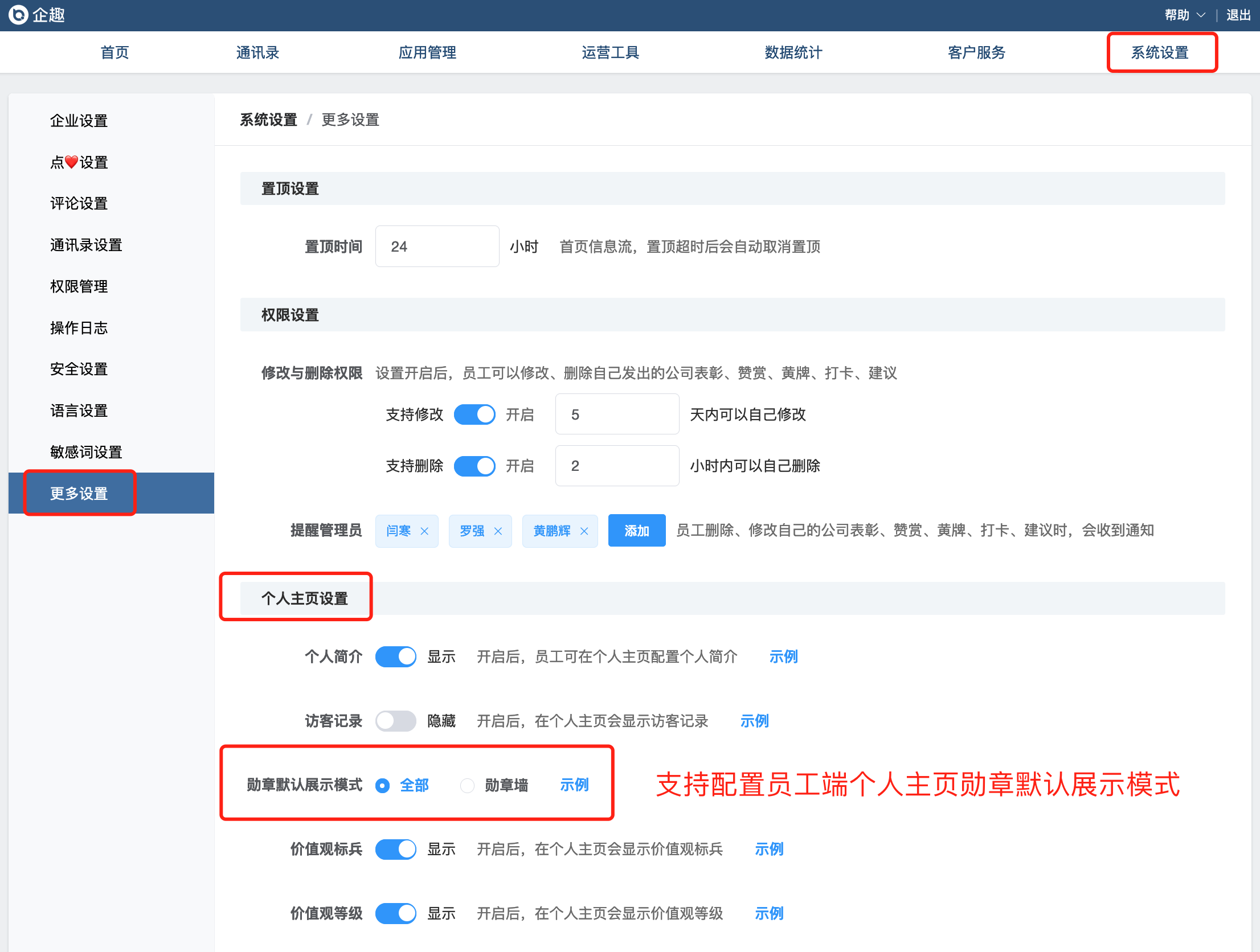Click the 置顶时间 hours input field
This screenshot has width=1260, height=952.
pos(437,247)
